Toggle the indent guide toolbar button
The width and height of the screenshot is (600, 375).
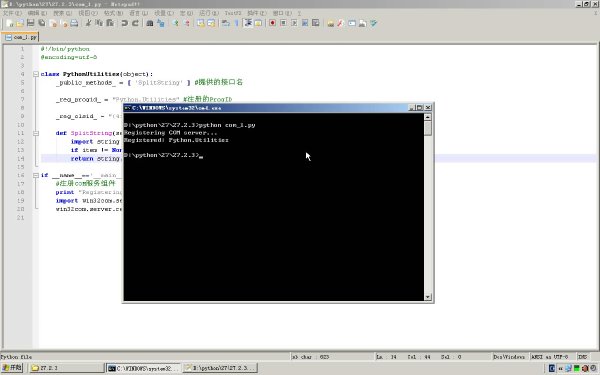tap(248, 23)
